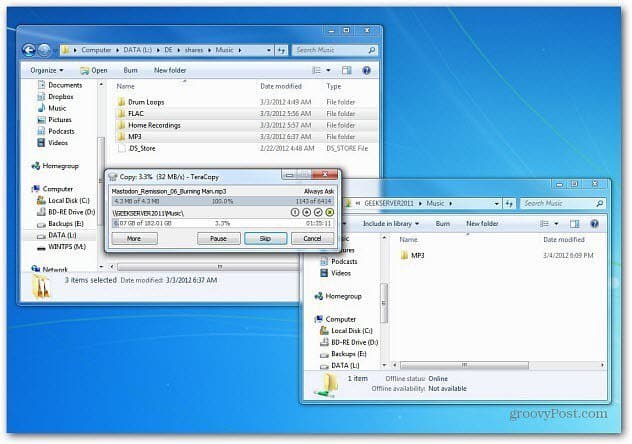Screen dimensions: 632x444
Task: Refresh the GEEKSERVER2011 Music window
Action: click(x=509, y=203)
